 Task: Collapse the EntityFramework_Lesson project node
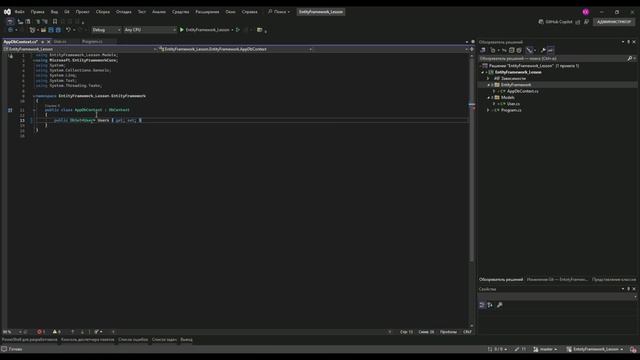[x=482, y=72]
